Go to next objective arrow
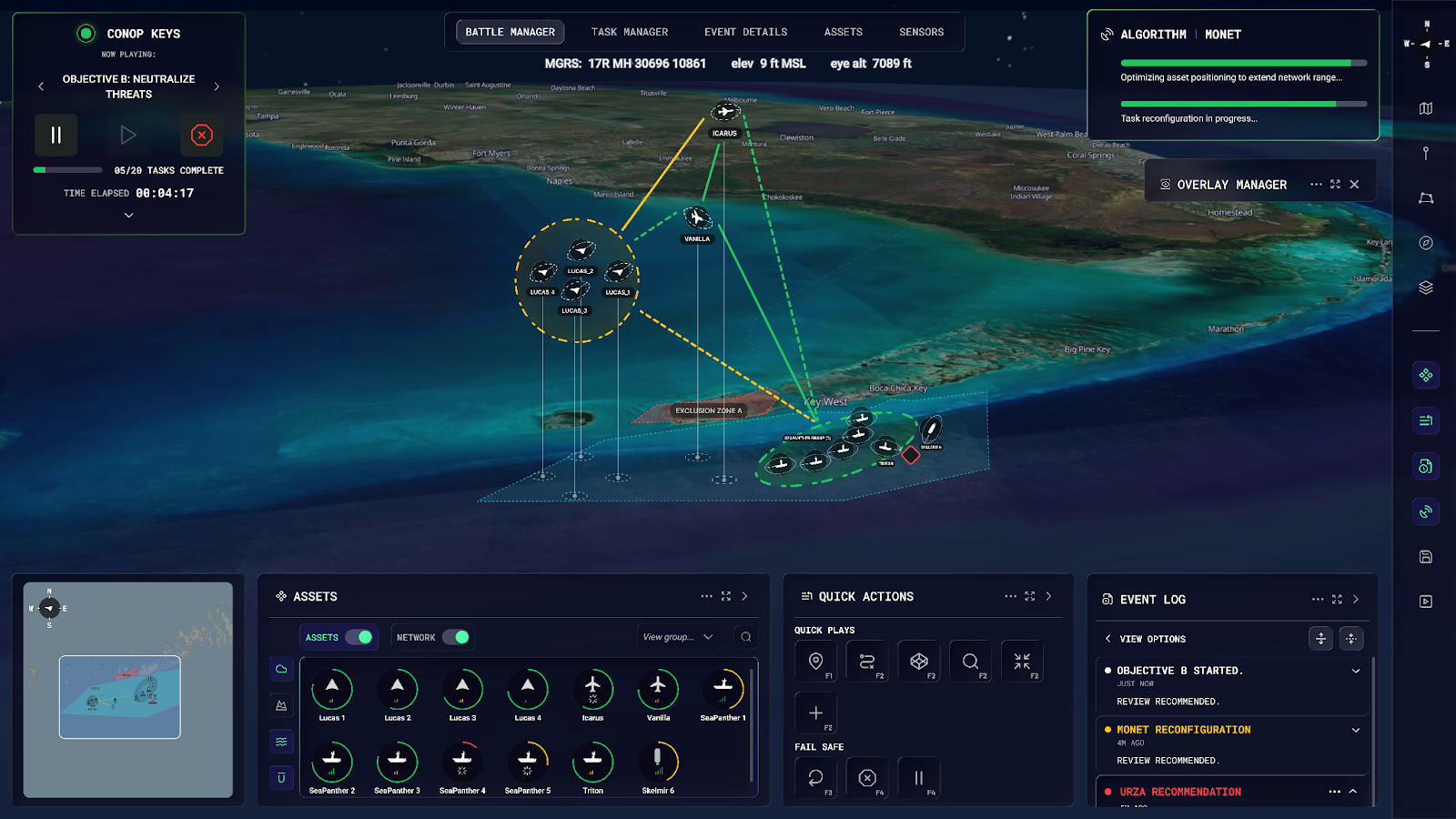Viewport: 1456px width, 819px height. pyautogui.click(x=217, y=86)
